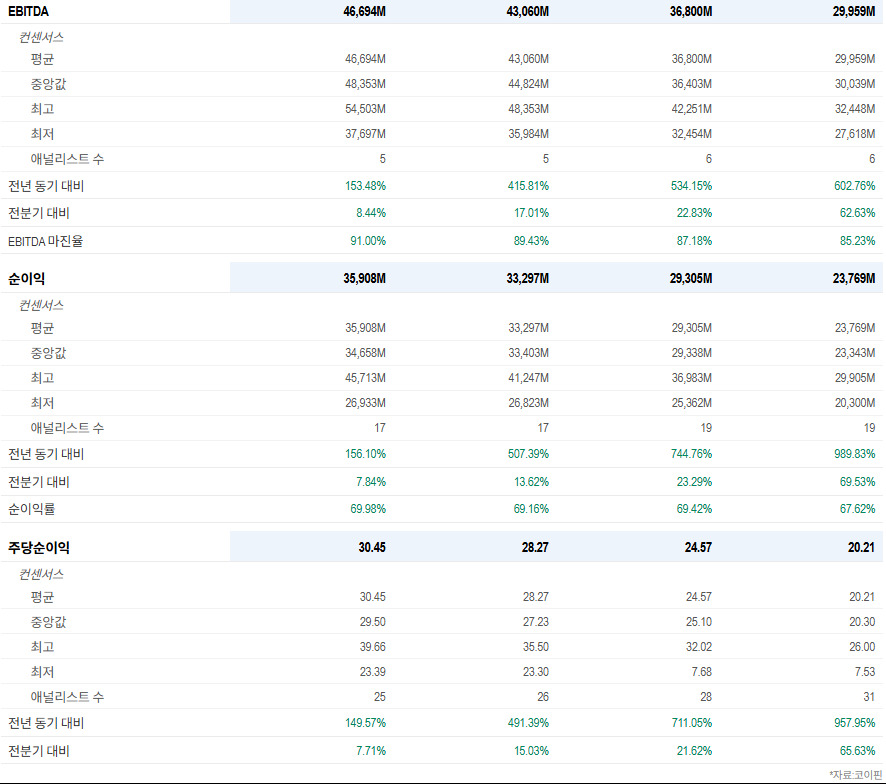Select EPS analyst count 31
Viewport: 886px width, 784px height.
(869, 697)
